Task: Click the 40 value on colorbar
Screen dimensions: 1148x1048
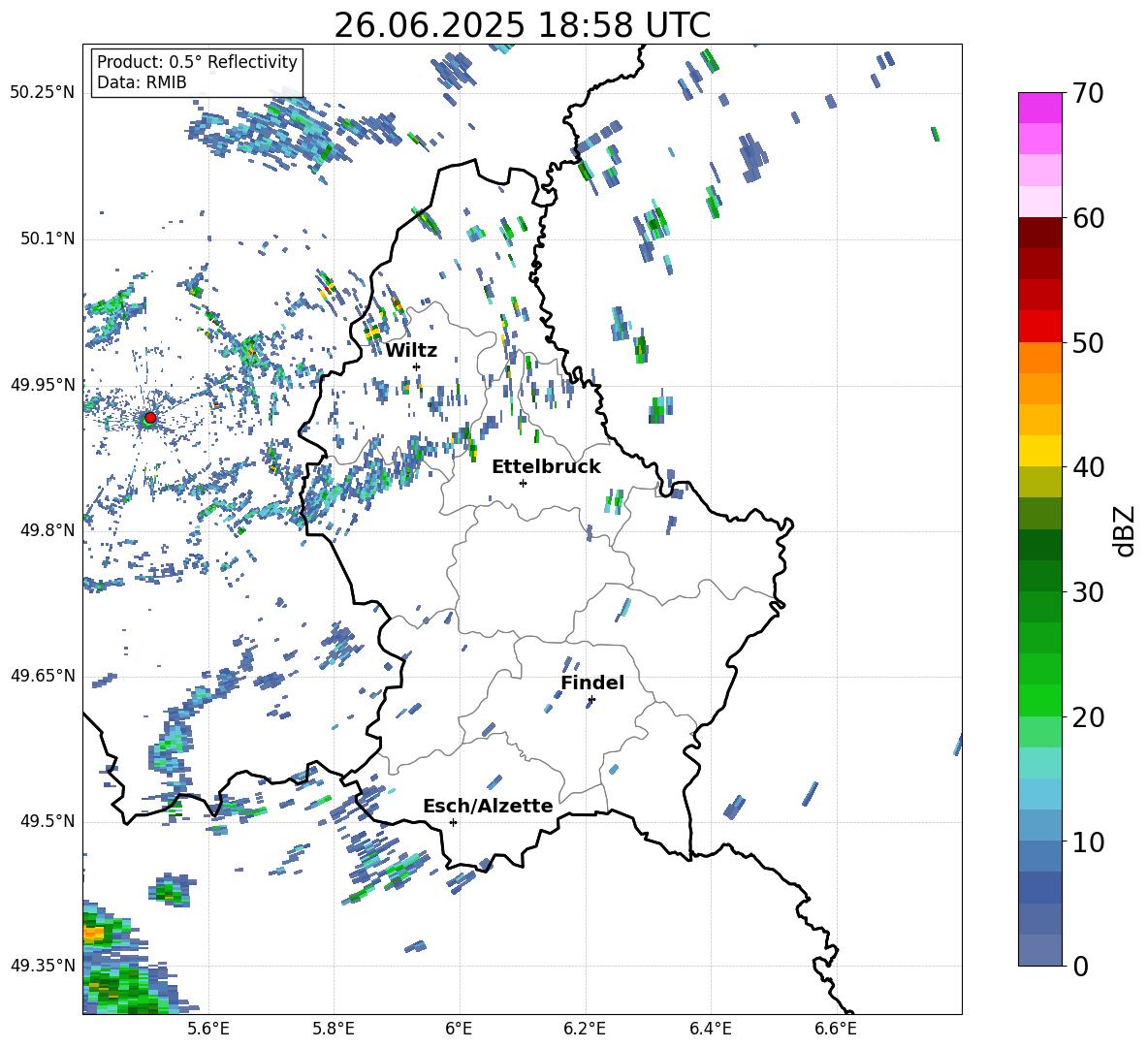Action: (x=1088, y=467)
